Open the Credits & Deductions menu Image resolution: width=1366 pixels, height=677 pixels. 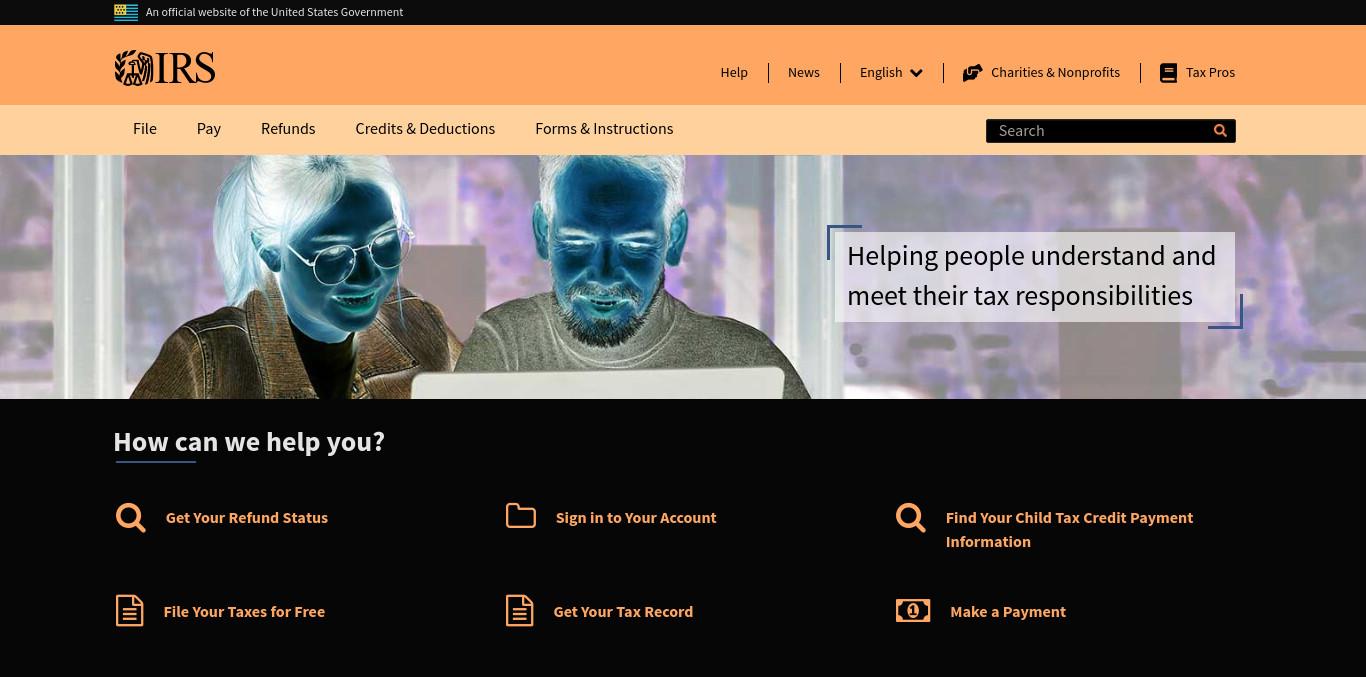[x=425, y=129]
